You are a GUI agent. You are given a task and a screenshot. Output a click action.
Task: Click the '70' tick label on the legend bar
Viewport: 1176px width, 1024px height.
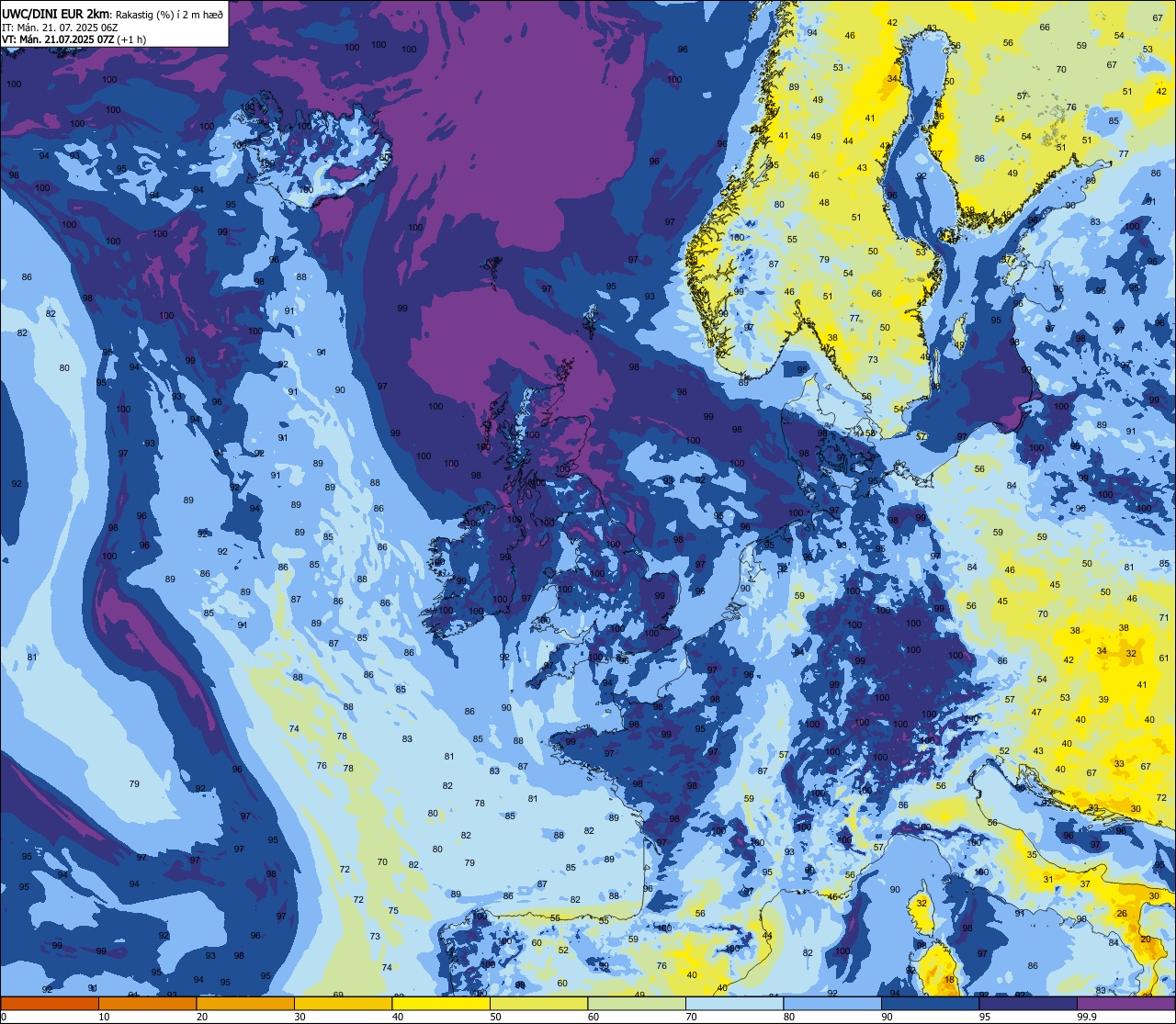(691, 1017)
